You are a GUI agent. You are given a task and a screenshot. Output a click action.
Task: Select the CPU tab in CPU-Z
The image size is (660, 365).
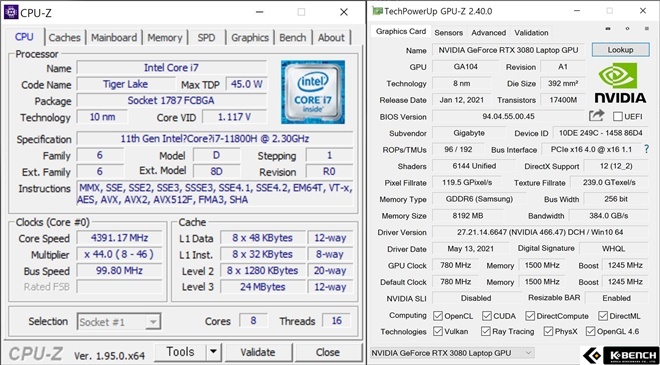click(x=24, y=37)
